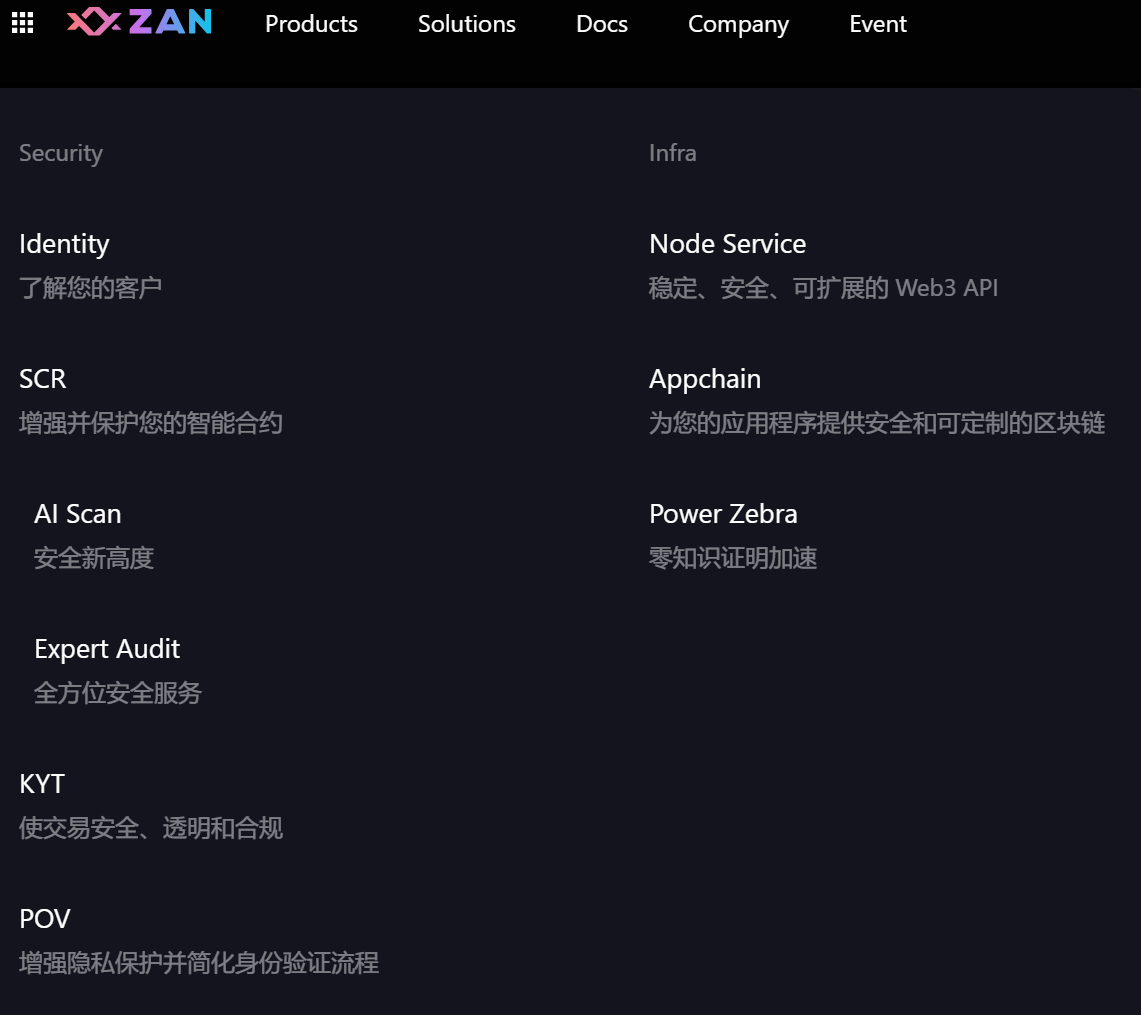Go to the Event page

click(x=878, y=24)
